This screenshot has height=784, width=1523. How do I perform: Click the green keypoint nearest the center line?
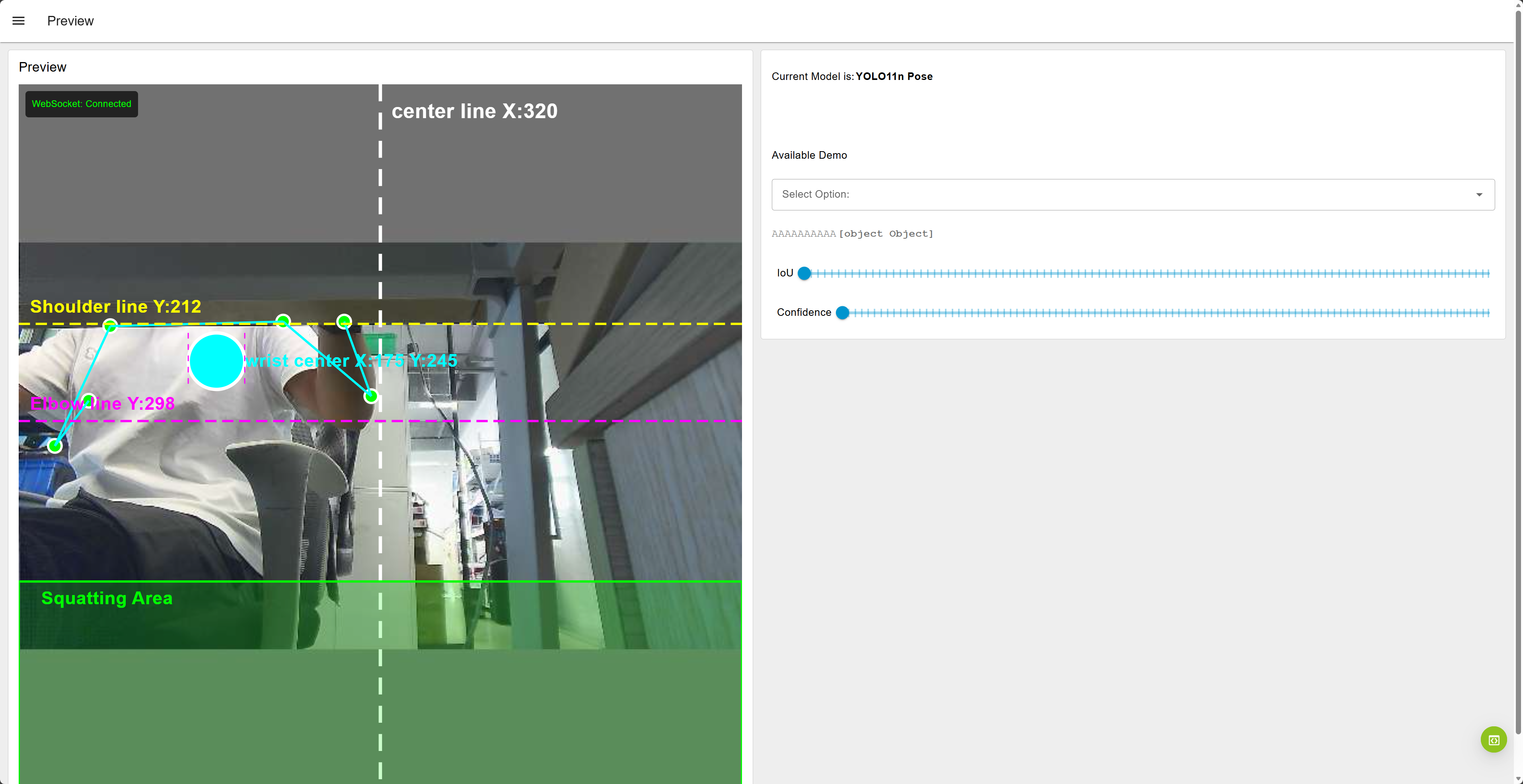click(371, 396)
